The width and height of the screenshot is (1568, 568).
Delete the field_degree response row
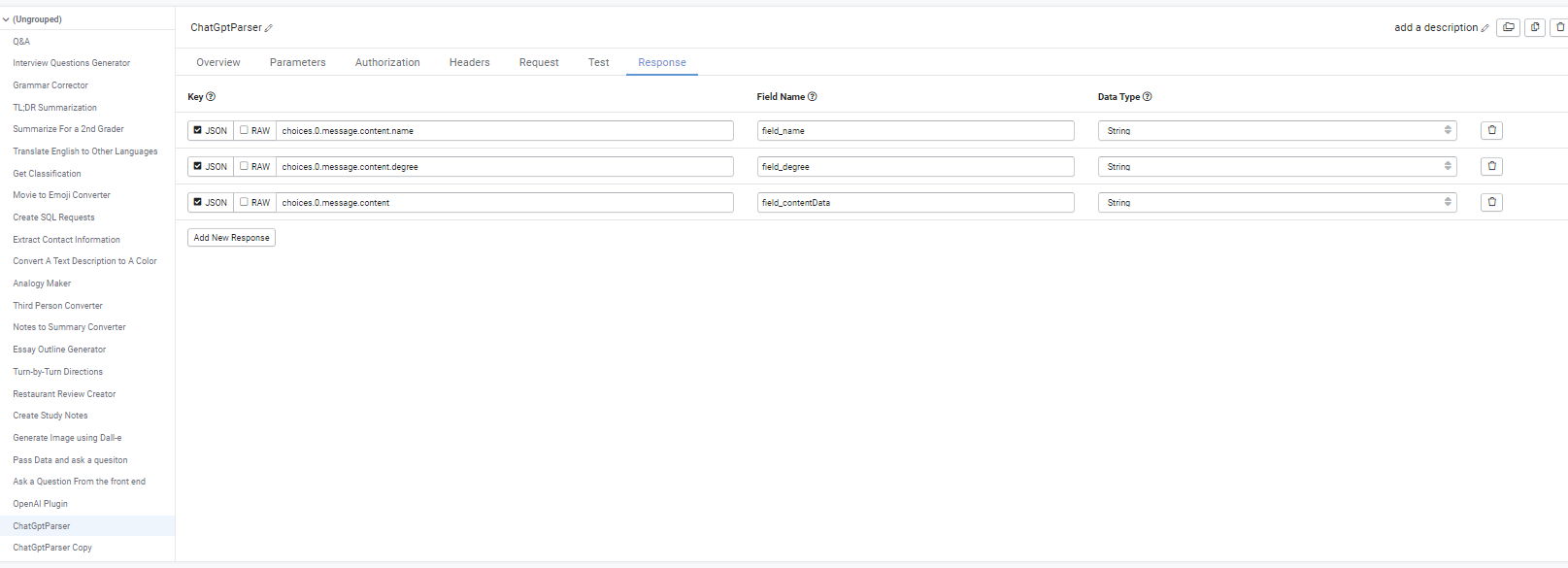point(1492,166)
